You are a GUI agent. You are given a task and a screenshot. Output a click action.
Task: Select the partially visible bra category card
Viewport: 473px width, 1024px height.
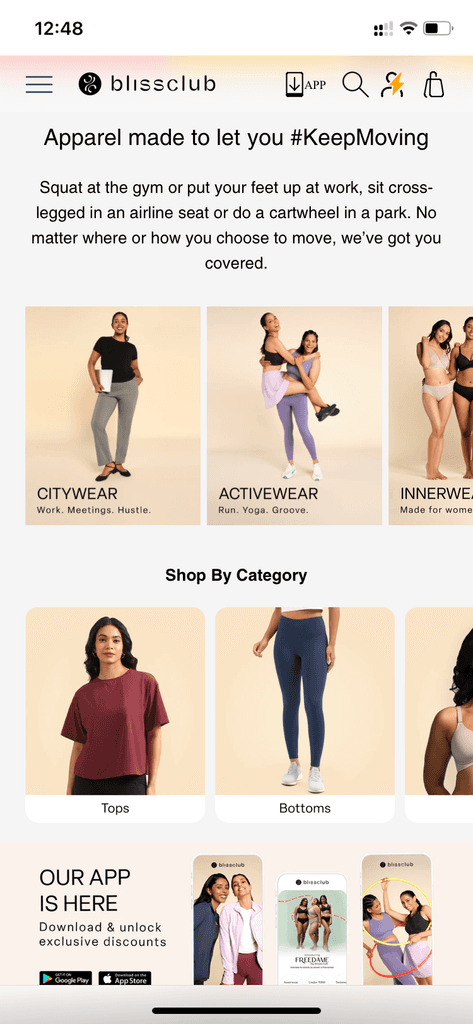[x=439, y=715]
